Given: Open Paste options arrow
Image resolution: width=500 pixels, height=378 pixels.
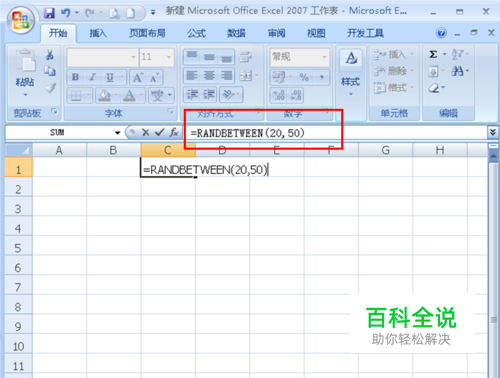Looking at the screenshot, I should pyautogui.click(x=25, y=95).
